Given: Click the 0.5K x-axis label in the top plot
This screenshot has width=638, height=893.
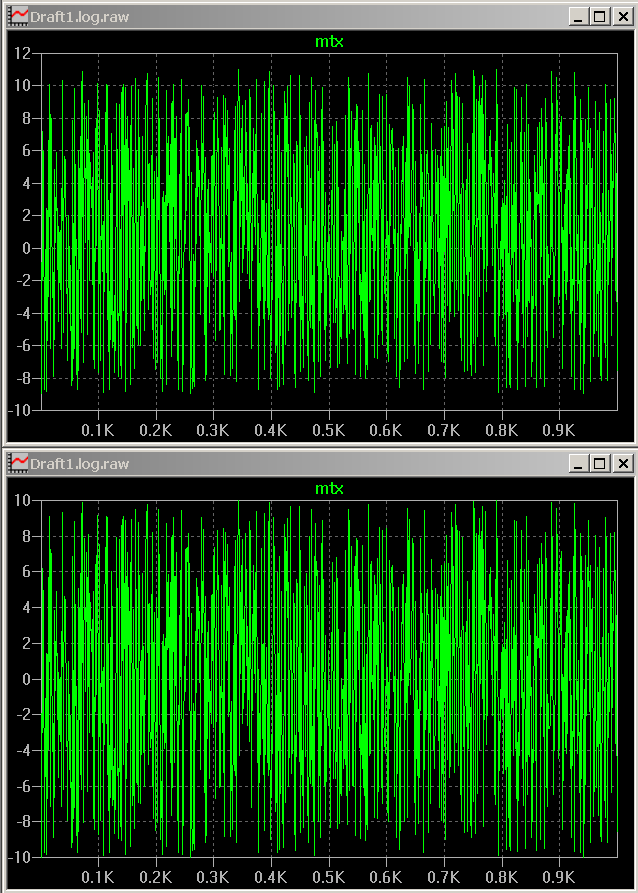Looking at the screenshot, I should (329, 430).
